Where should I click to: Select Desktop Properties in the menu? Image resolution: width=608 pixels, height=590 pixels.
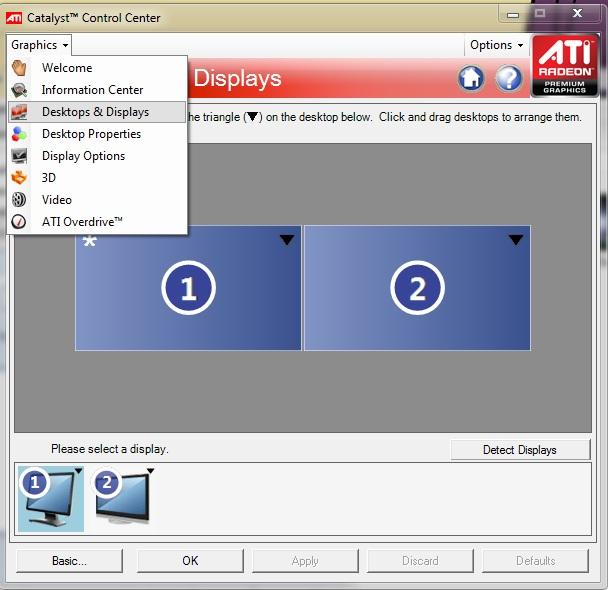91,134
